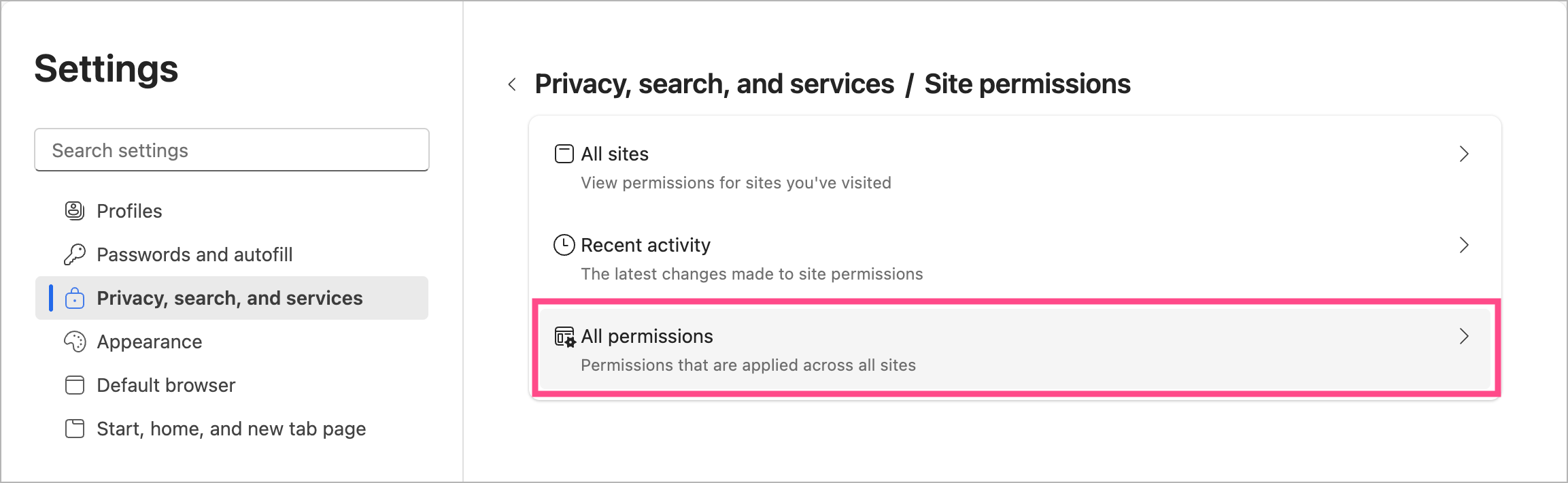Click the palette icon for Appearance
This screenshot has width=1568, height=483.
pos(75,342)
